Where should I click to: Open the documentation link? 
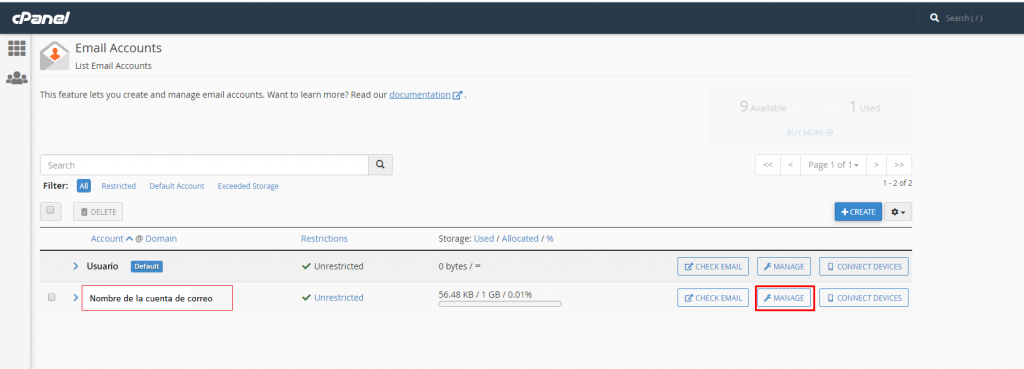pos(420,95)
